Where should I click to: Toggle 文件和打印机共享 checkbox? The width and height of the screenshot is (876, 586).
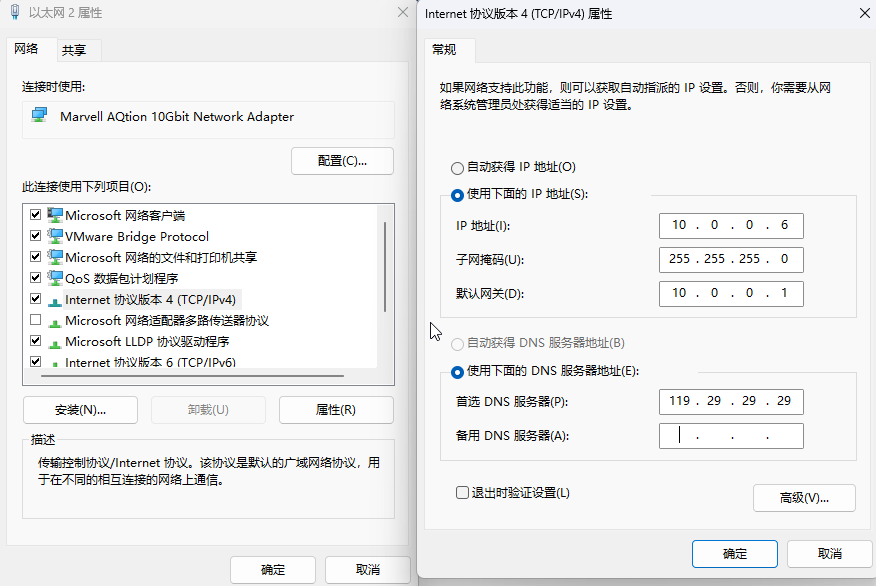click(x=36, y=256)
